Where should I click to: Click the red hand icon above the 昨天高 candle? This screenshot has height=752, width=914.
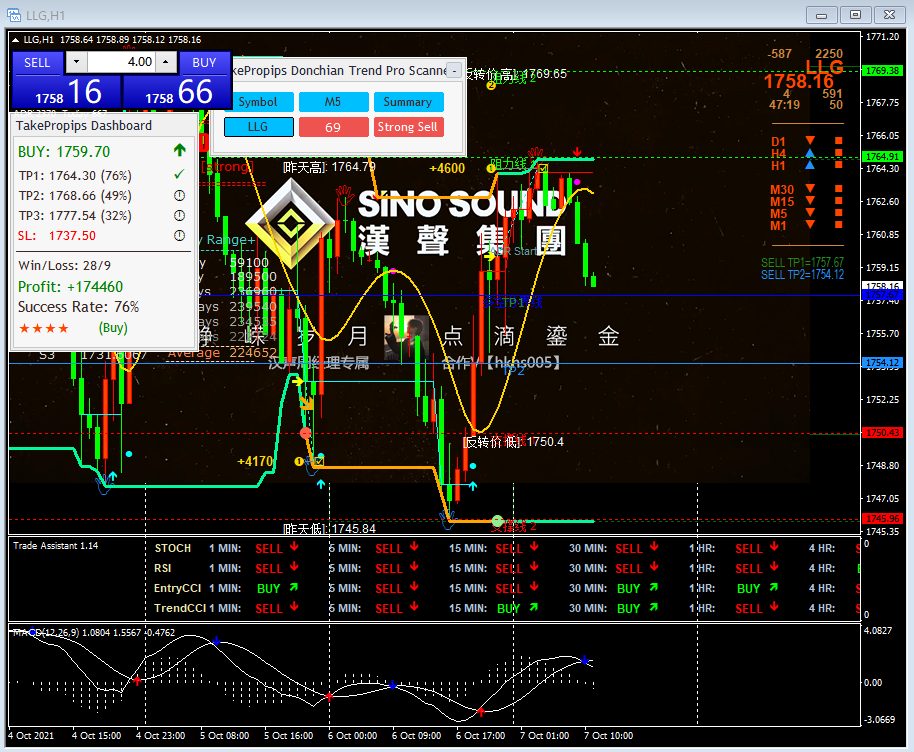[344, 195]
